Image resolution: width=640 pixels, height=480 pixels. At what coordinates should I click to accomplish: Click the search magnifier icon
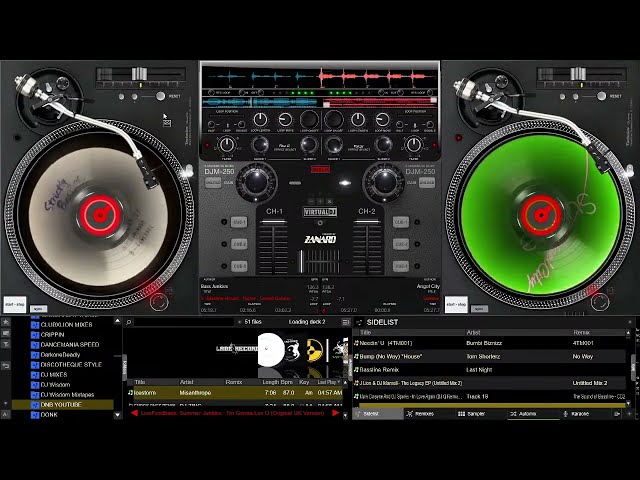click(x=129, y=322)
